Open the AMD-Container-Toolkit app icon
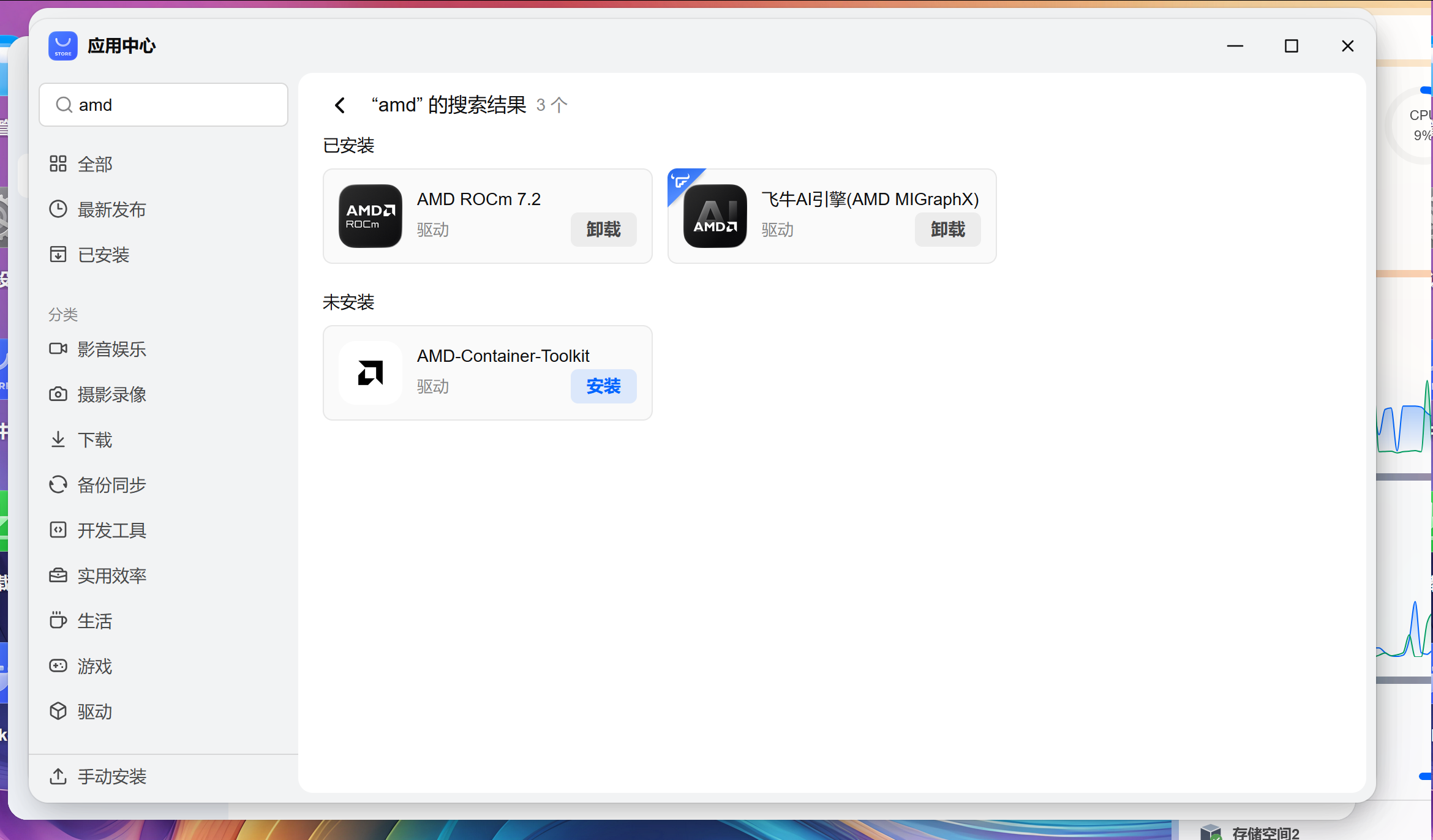The width and height of the screenshot is (1433, 840). pyautogui.click(x=370, y=373)
